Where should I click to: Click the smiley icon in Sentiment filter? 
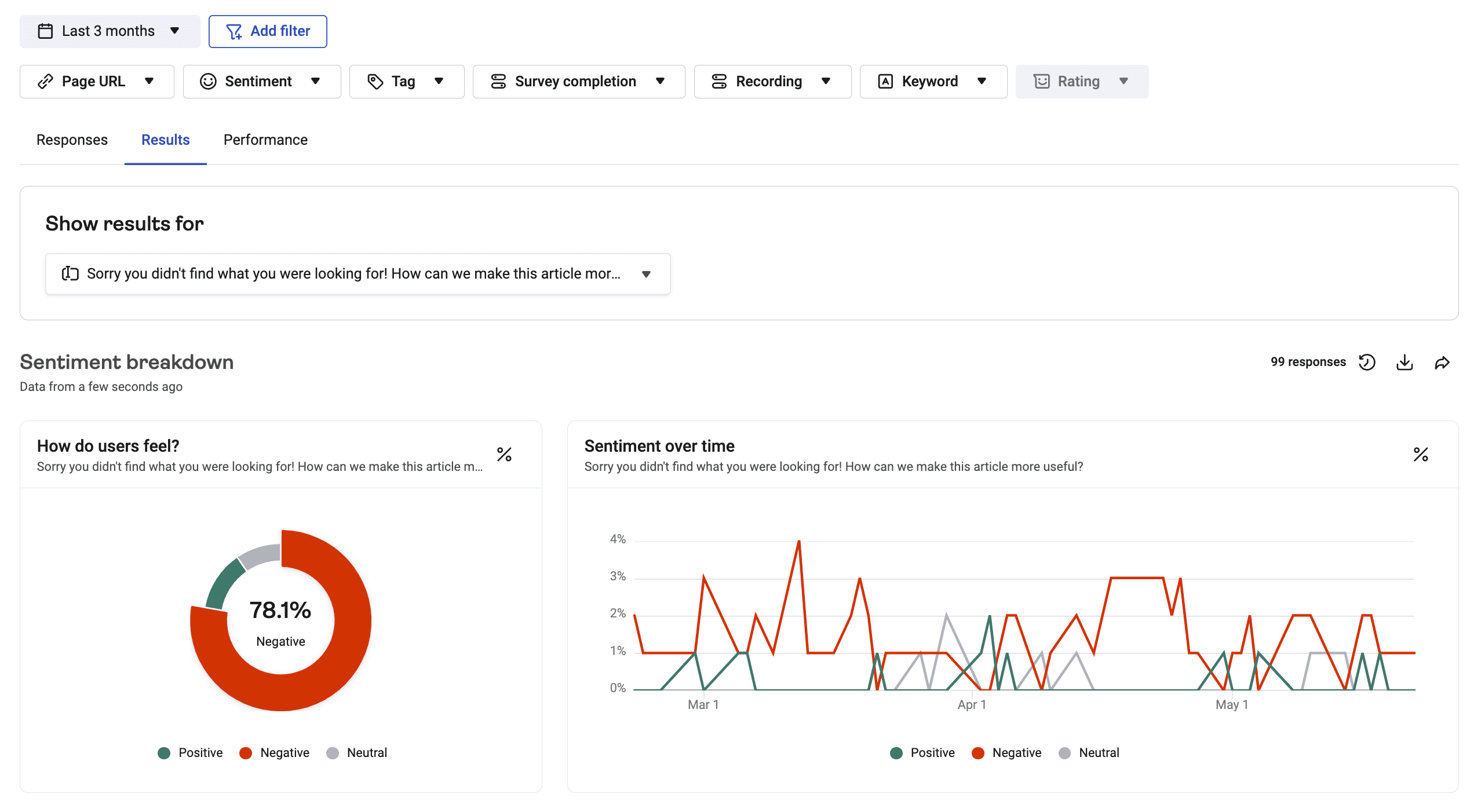[208, 82]
